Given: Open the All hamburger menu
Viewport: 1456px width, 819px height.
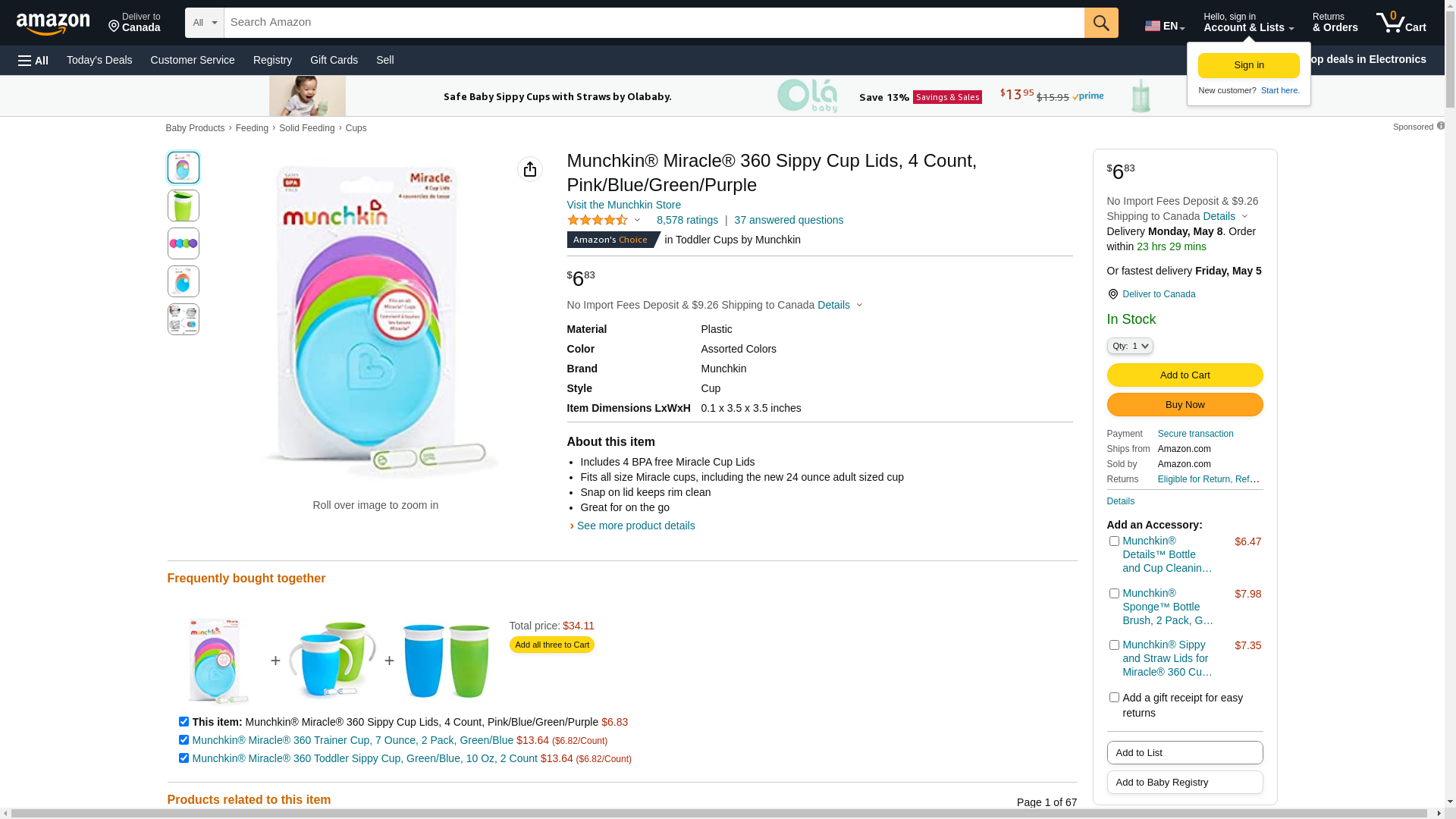Looking at the screenshot, I should 33,61.
